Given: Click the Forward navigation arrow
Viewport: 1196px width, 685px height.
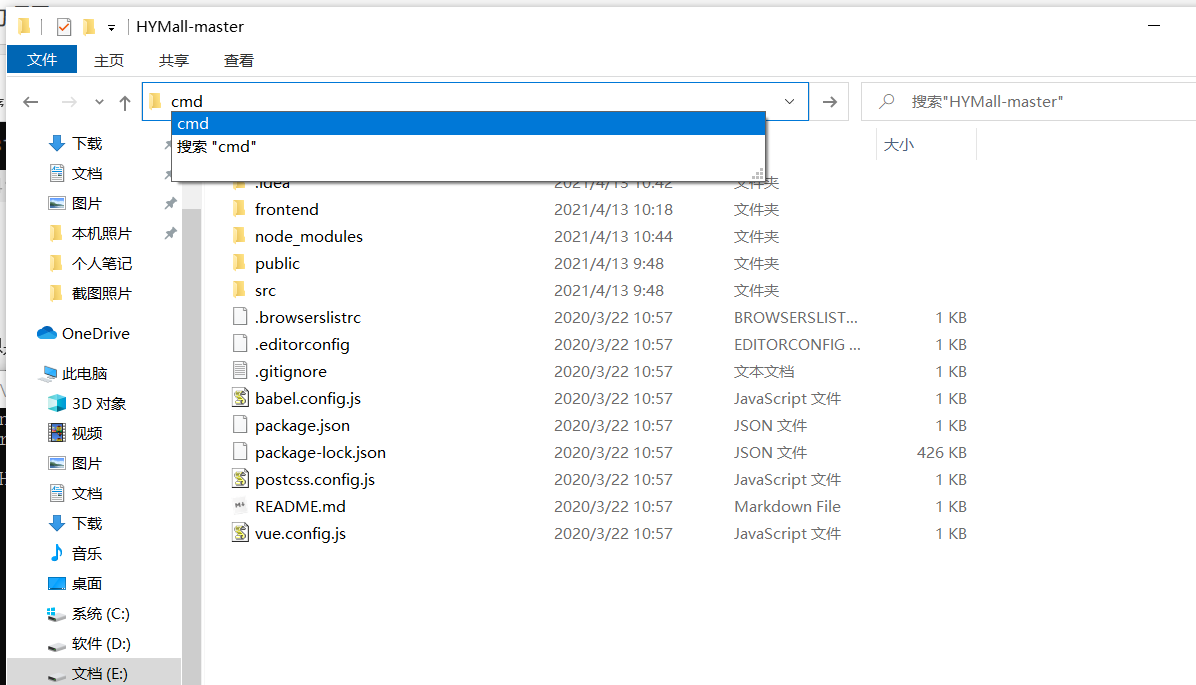Looking at the screenshot, I should [x=69, y=102].
